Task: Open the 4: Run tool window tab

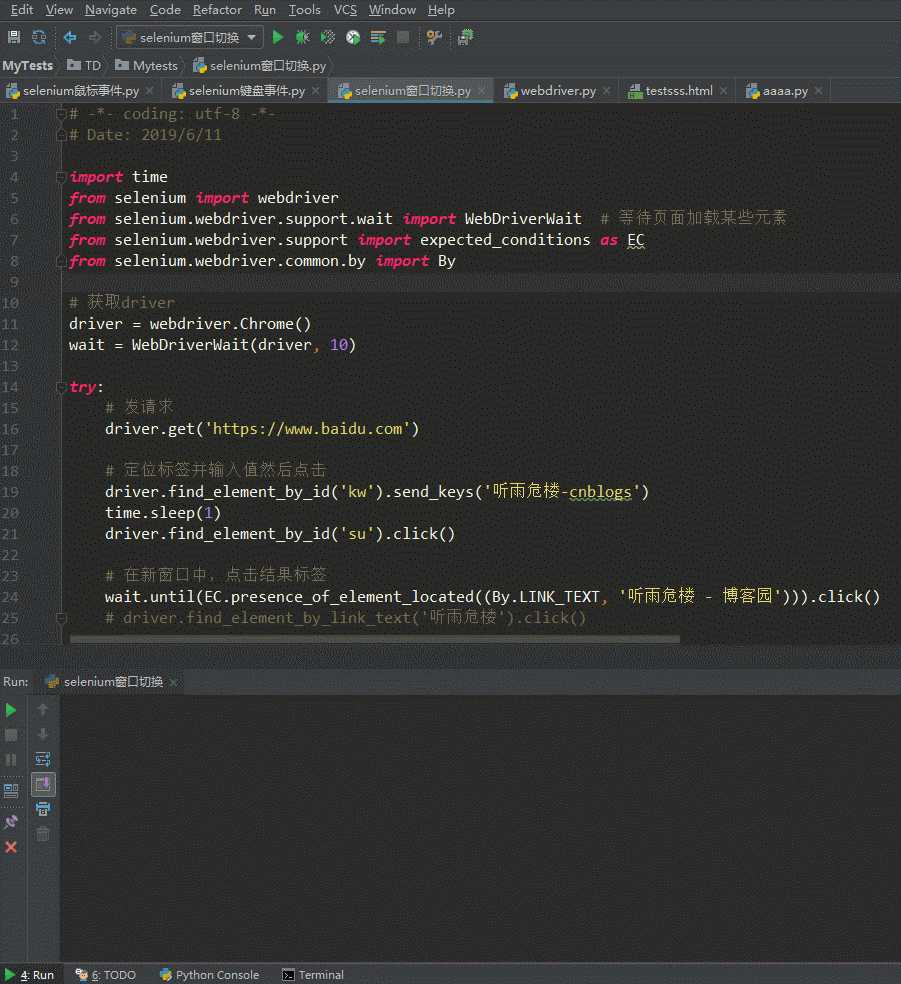Action: point(30,975)
